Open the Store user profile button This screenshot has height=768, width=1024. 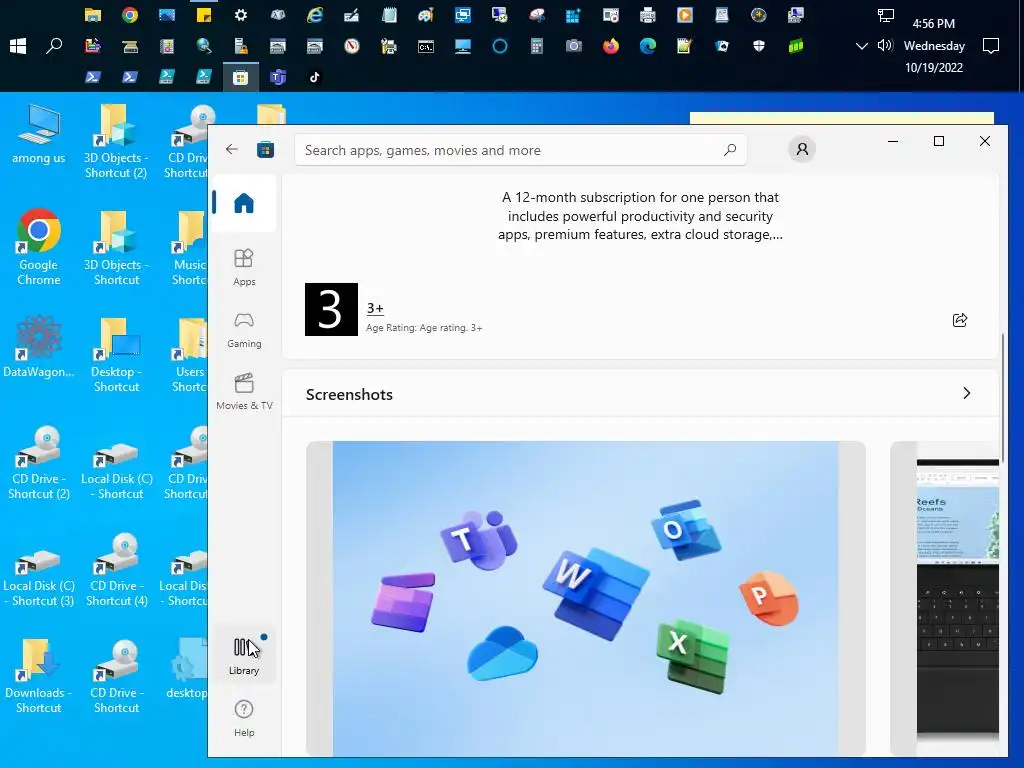click(x=802, y=150)
